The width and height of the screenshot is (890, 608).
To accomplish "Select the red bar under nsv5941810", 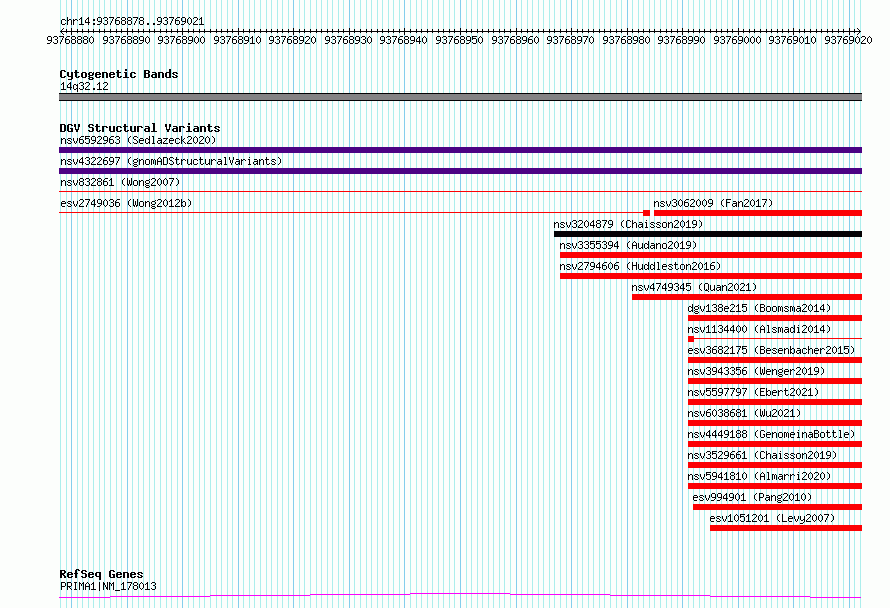I will [x=775, y=487].
